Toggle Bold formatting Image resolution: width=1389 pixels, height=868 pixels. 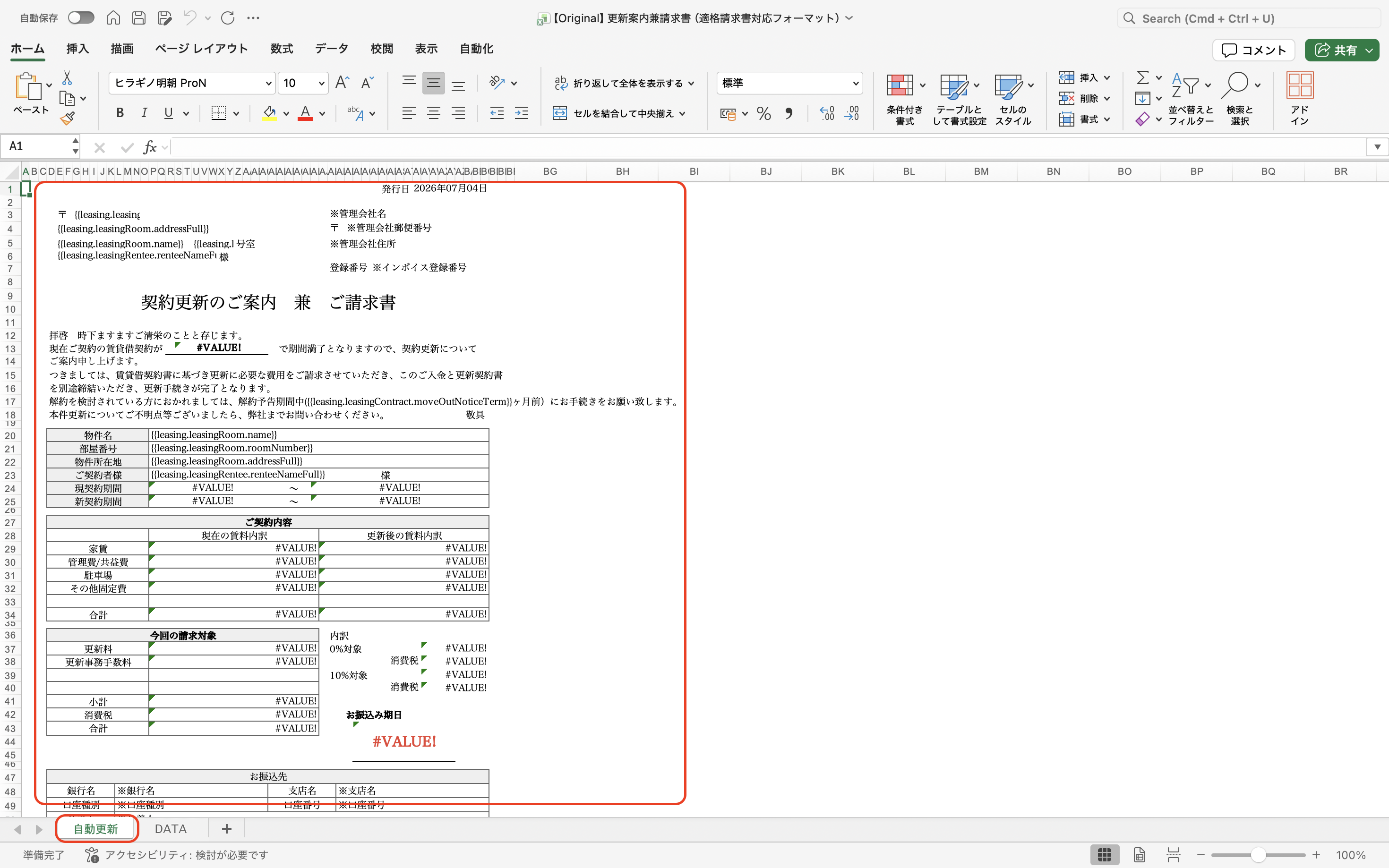click(120, 113)
